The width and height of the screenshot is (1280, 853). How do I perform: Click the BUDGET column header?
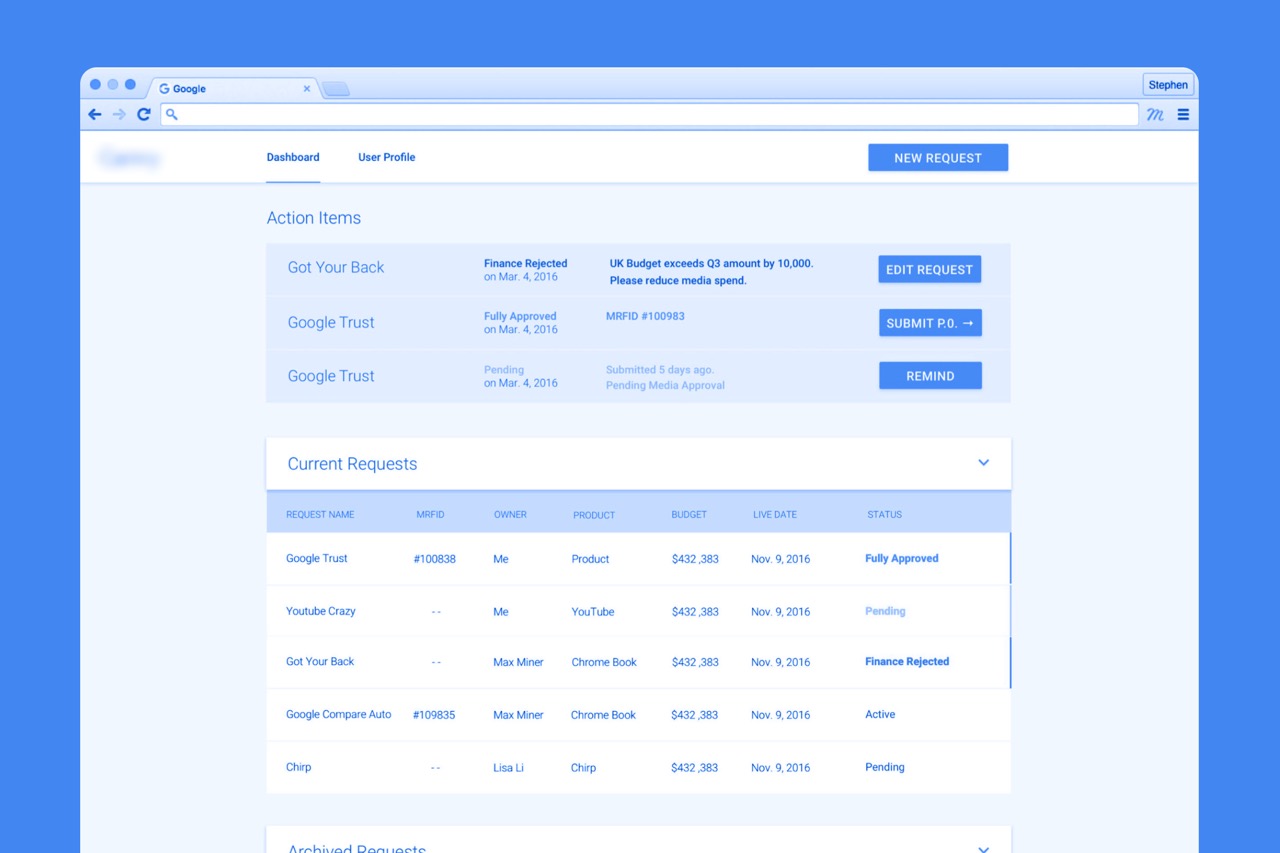click(689, 515)
